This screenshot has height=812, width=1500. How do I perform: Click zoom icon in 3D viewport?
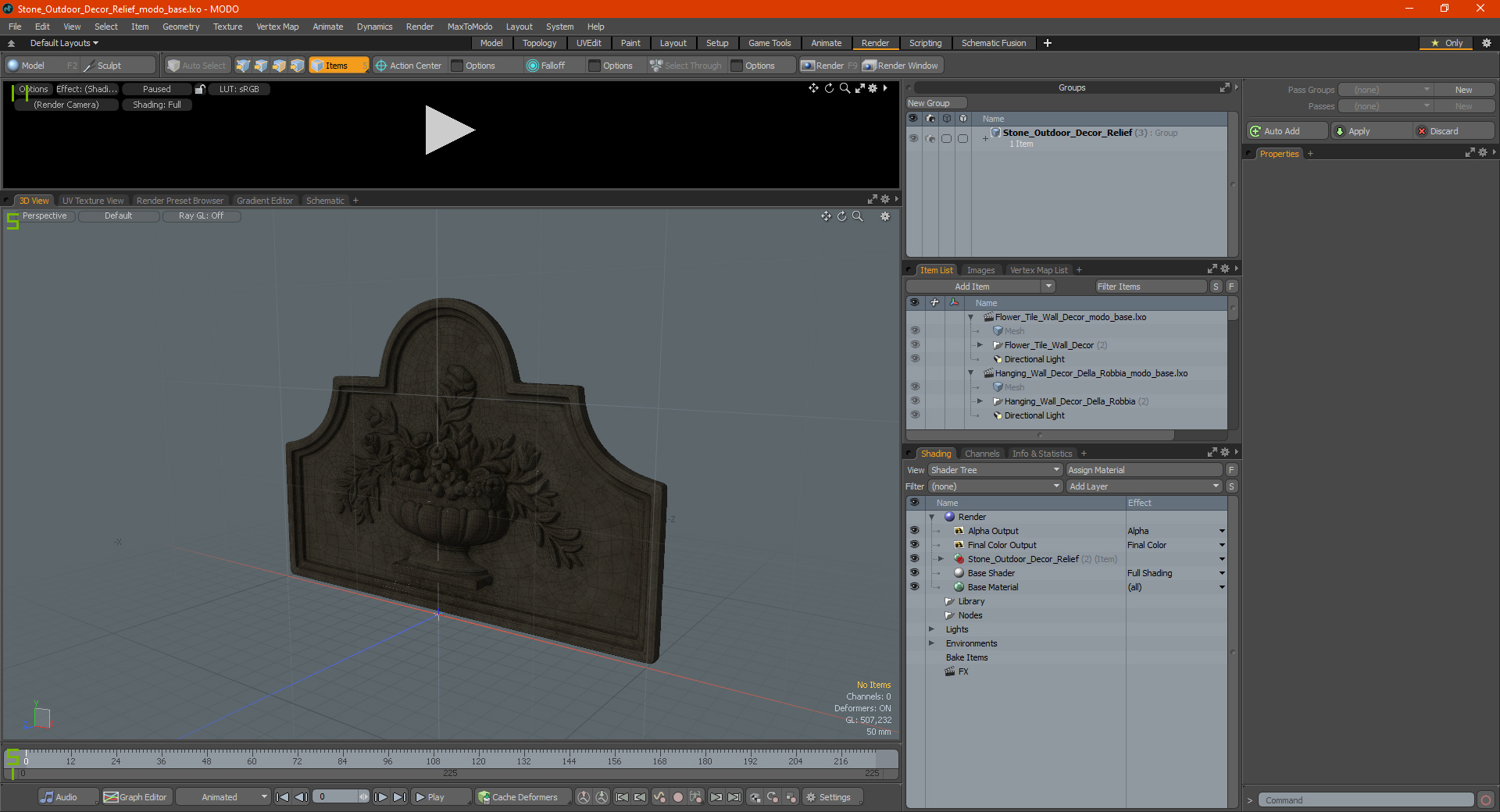click(858, 216)
